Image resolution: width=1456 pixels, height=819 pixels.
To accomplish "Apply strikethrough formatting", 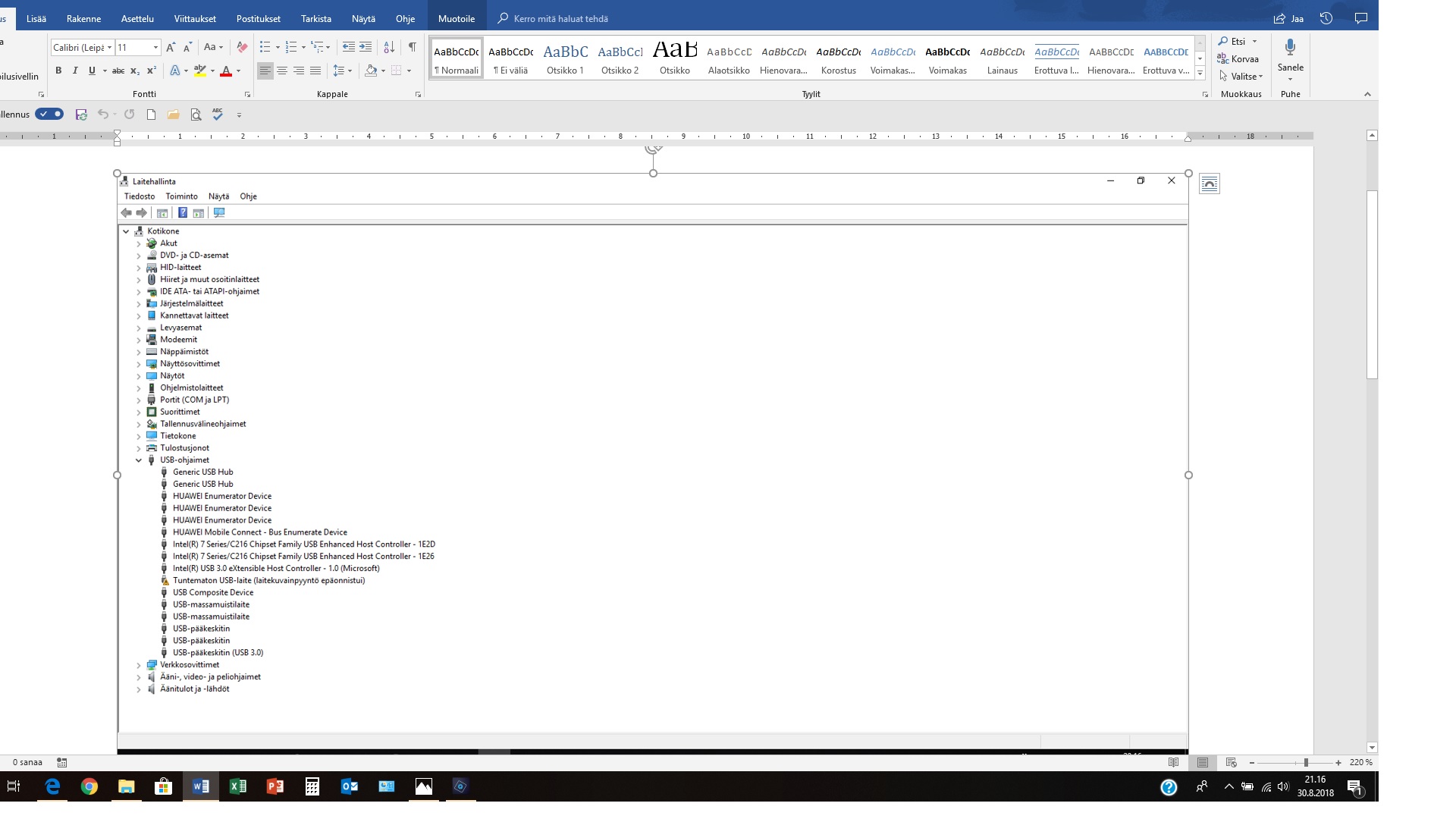I will (x=118, y=71).
